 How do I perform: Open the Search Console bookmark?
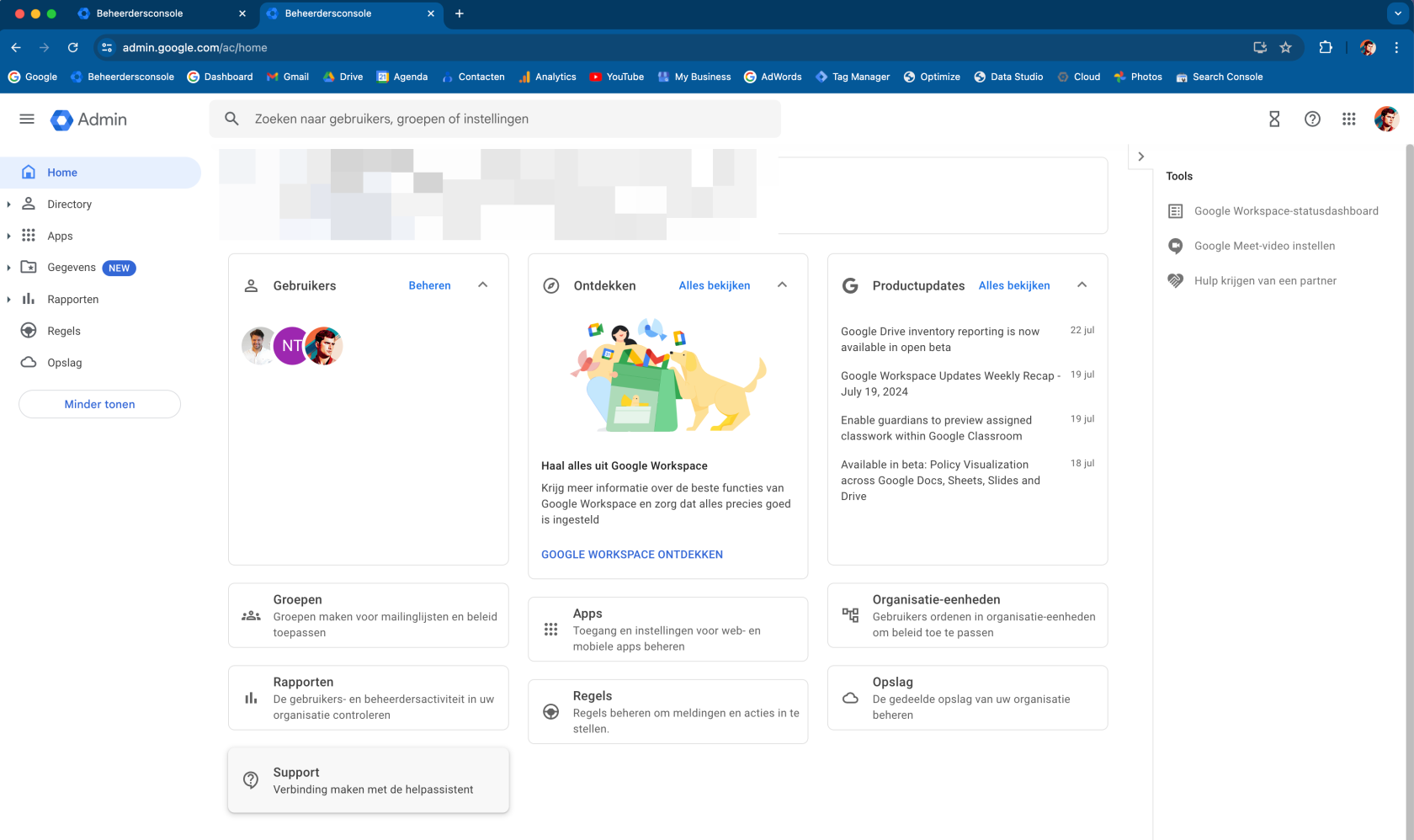tap(1220, 77)
